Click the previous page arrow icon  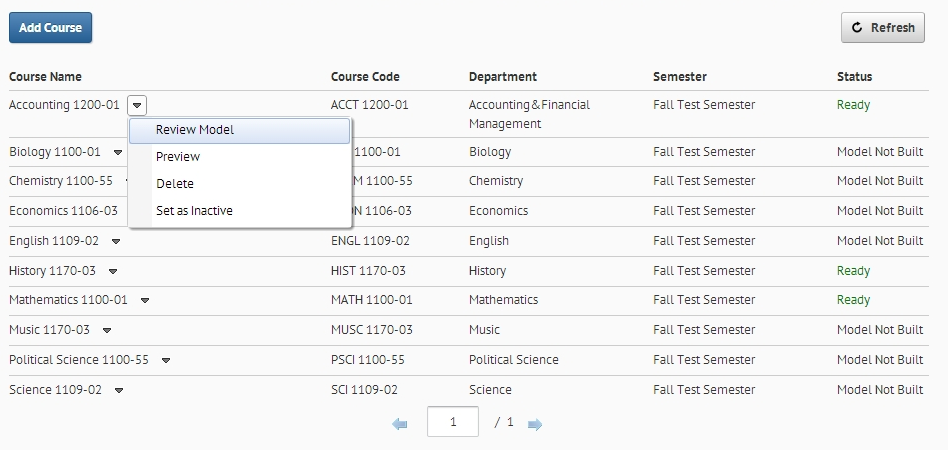tap(400, 424)
